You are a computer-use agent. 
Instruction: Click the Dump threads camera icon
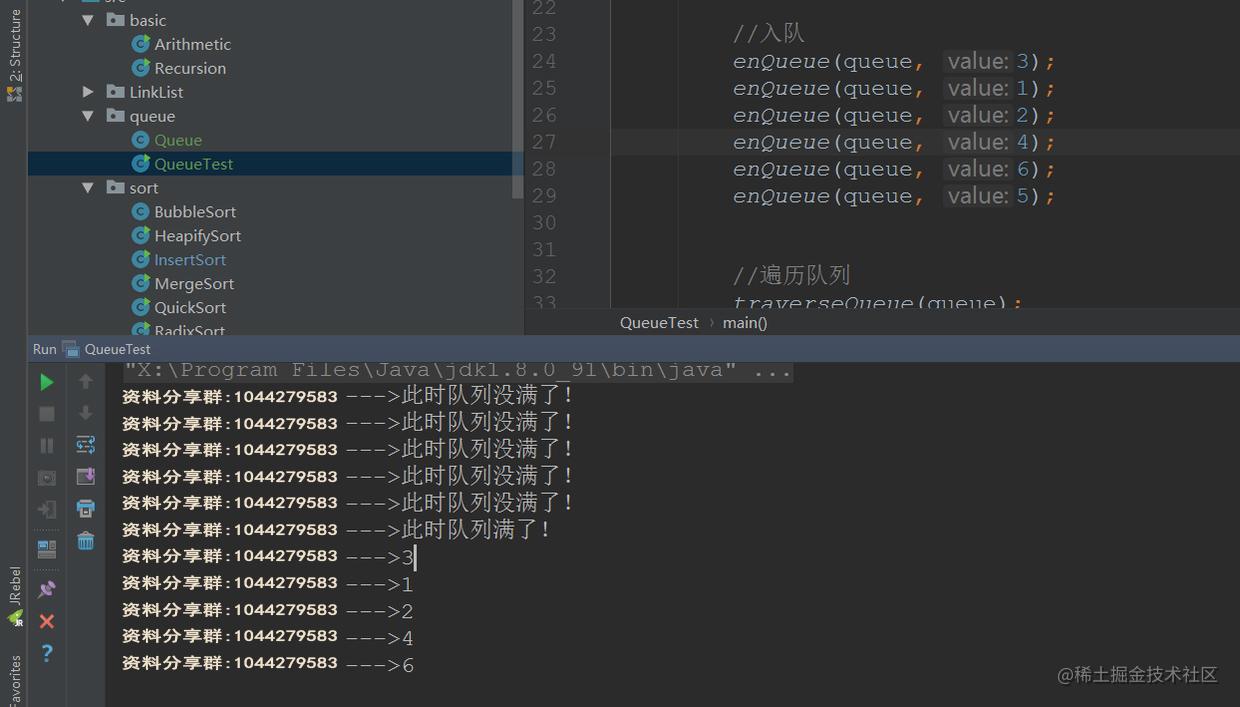click(46, 478)
